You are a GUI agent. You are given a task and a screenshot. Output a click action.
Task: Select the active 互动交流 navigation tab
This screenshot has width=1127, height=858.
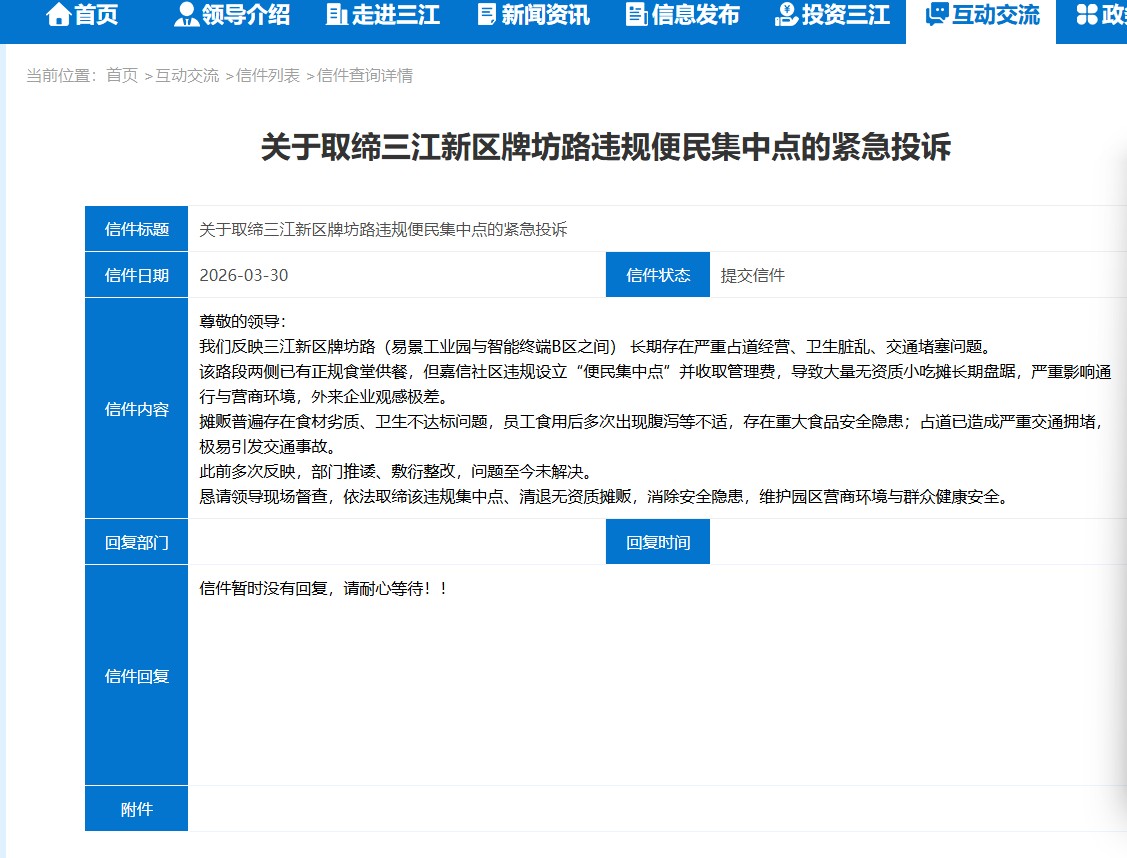(995, 15)
